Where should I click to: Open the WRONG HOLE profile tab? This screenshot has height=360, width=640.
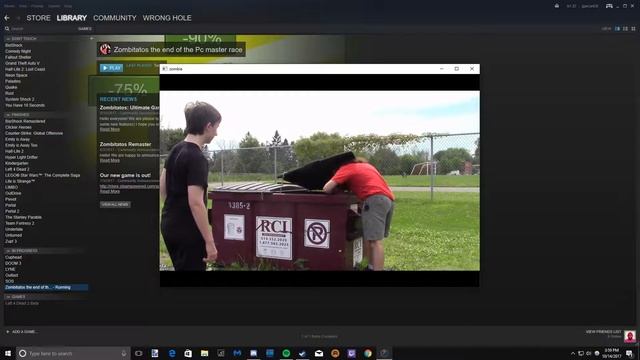167,18
